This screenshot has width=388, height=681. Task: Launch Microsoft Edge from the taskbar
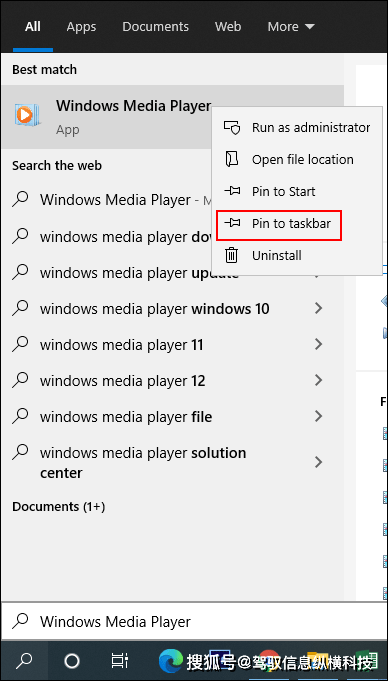point(171,661)
